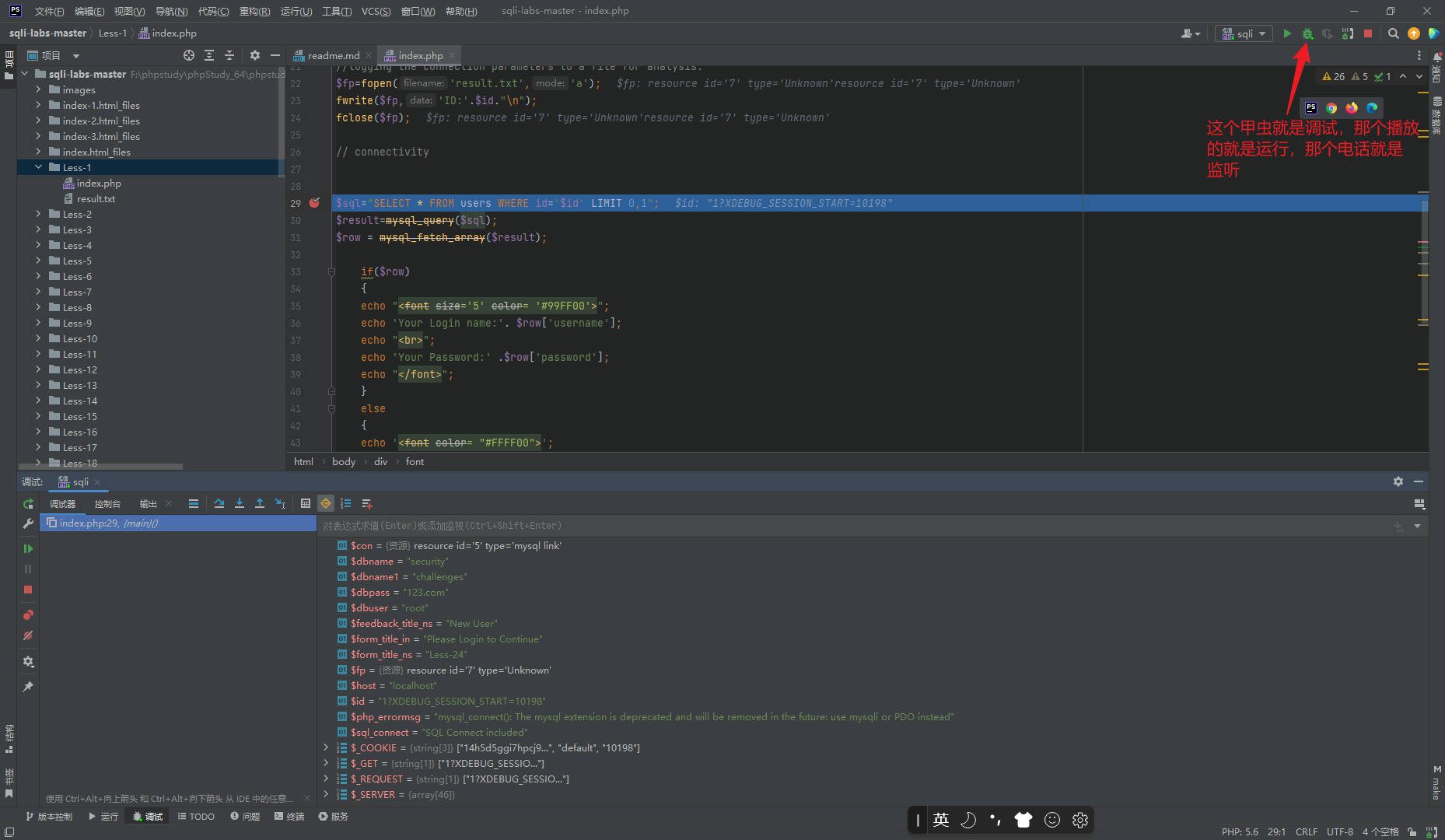This screenshot has height=840, width=1445.
Task: Collapse the Less-1 folder in the project tree
Action: [38, 167]
